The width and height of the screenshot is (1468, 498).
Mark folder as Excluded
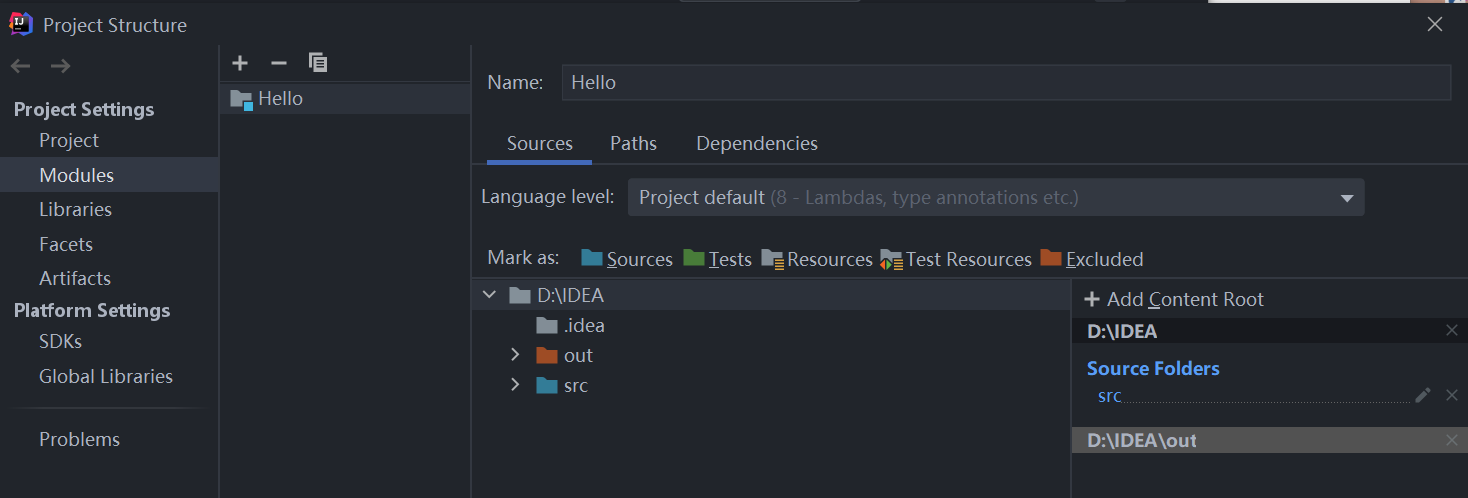(1092, 259)
